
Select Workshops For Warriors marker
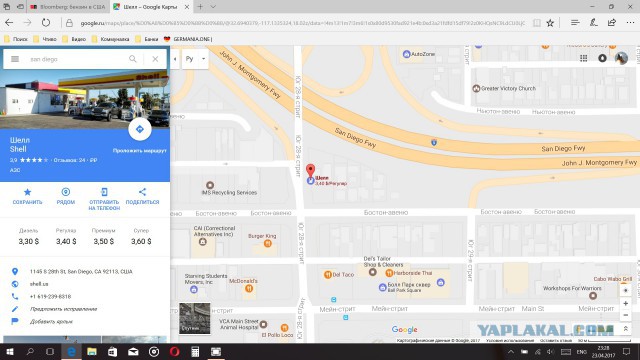pos(593,296)
